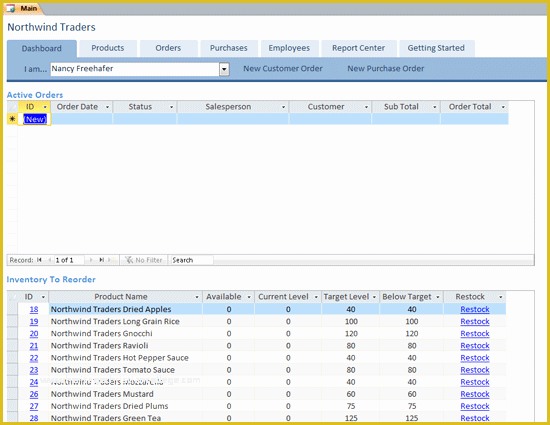Screen dimensions: 550x425
Task: Select 'Northwind Traders Dried Plums' cell
Action: [126, 406]
